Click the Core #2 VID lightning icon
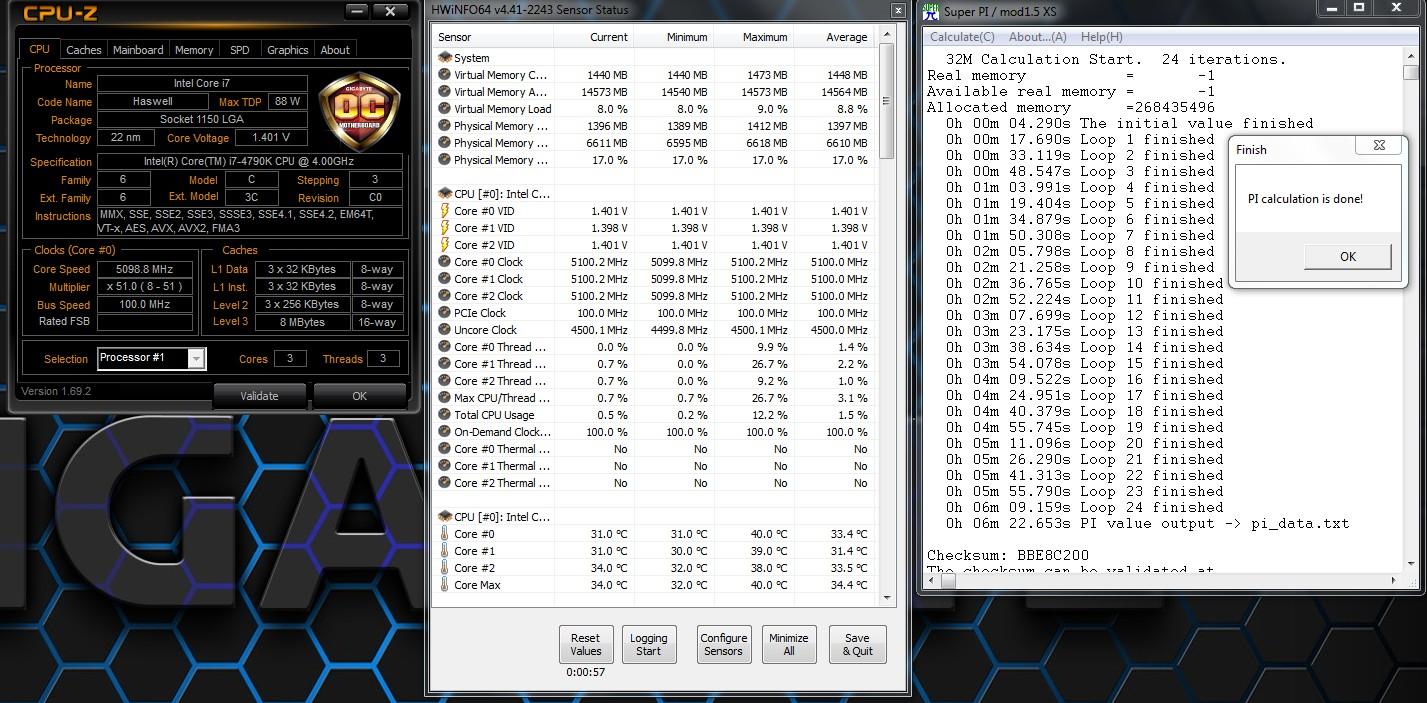The width and height of the screenshot is (1427, 703). [445, 245]
